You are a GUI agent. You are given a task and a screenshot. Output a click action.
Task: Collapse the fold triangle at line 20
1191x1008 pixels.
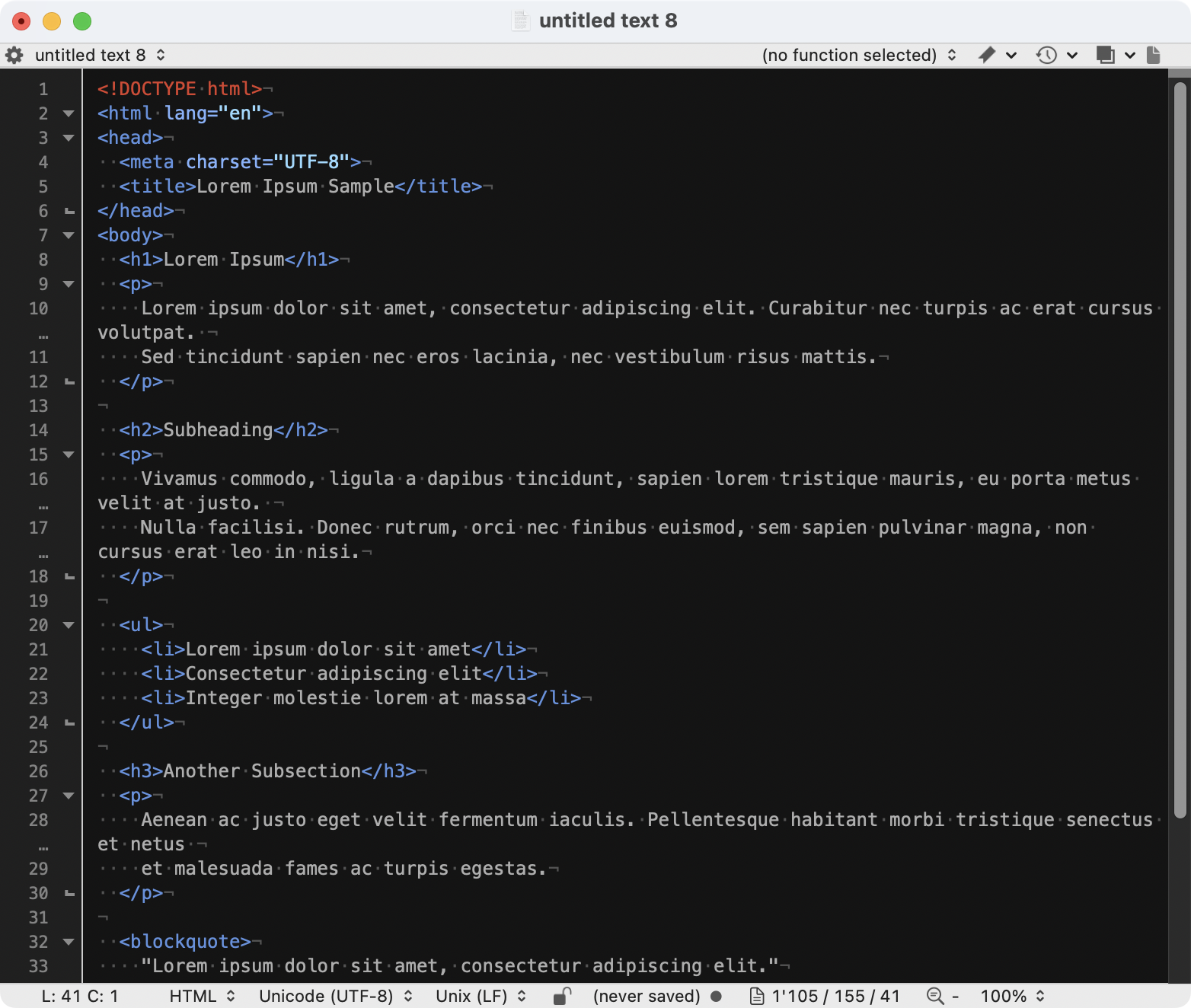coord(69,625)
